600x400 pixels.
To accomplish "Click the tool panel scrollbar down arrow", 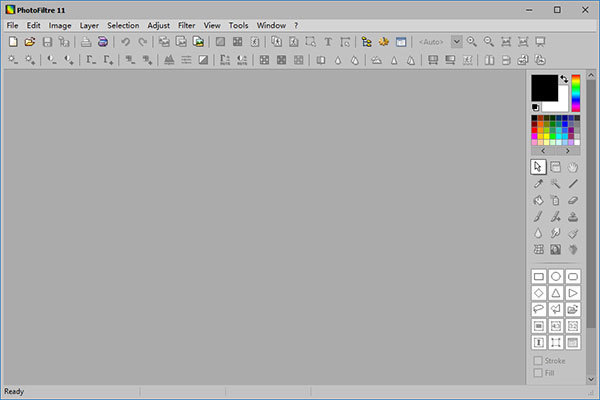I will point(591,379).
